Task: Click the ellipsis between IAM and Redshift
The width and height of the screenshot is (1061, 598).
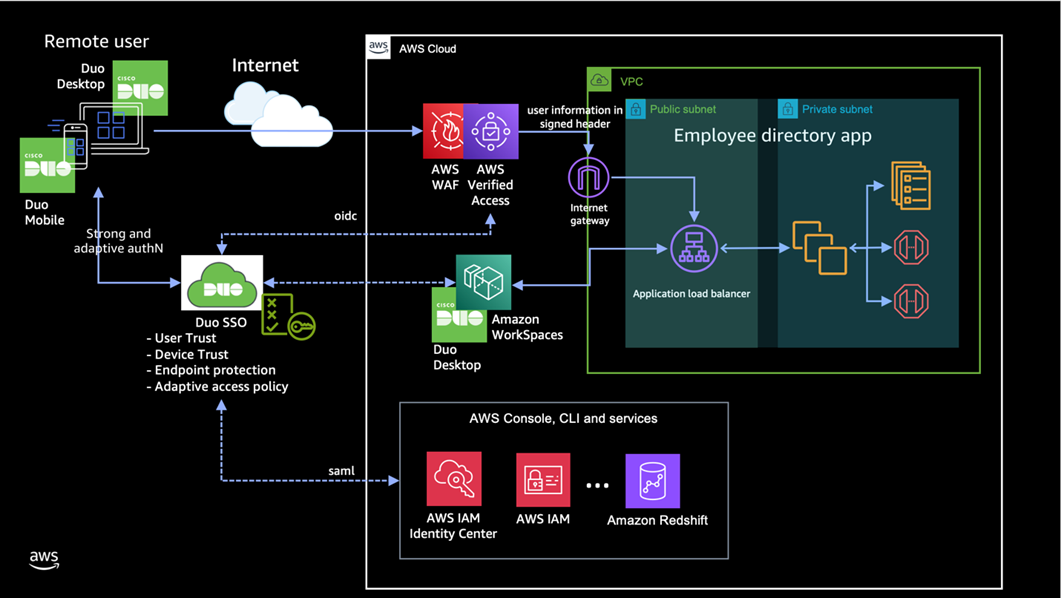Action: [597, 486]
